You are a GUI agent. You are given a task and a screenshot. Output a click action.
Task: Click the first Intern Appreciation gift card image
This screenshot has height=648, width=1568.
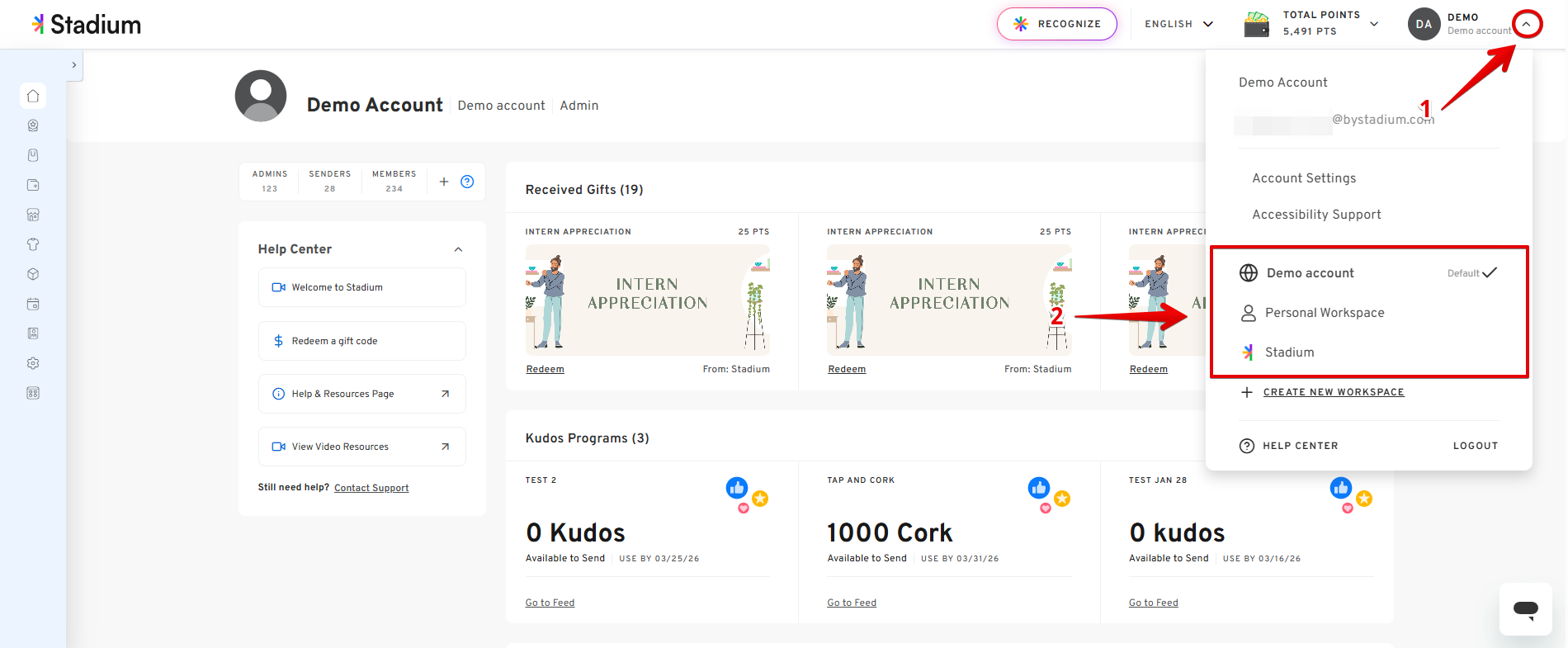point(647,300)
